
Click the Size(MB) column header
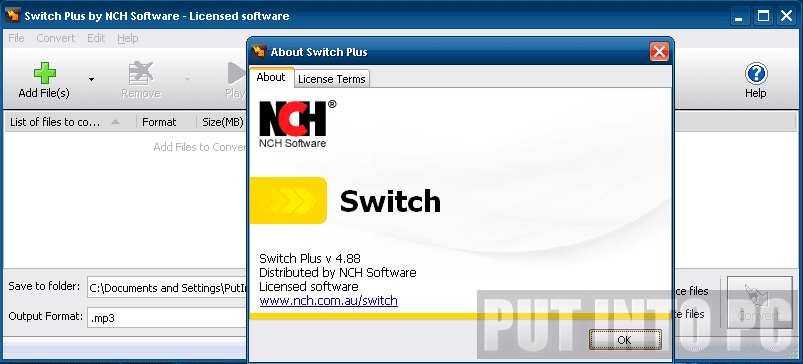(x=222, y=122)
